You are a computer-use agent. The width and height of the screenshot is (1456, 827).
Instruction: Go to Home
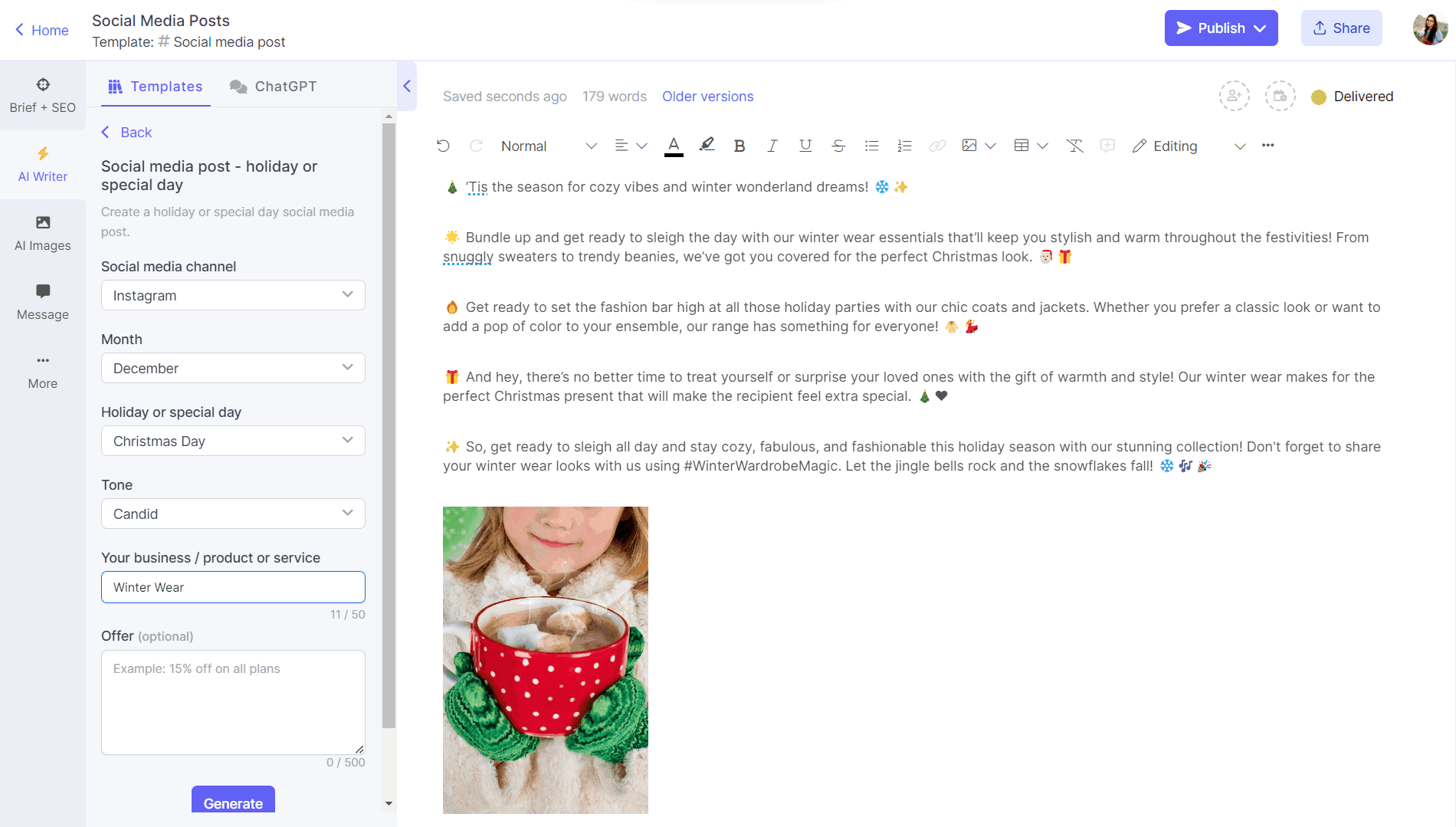42,30
